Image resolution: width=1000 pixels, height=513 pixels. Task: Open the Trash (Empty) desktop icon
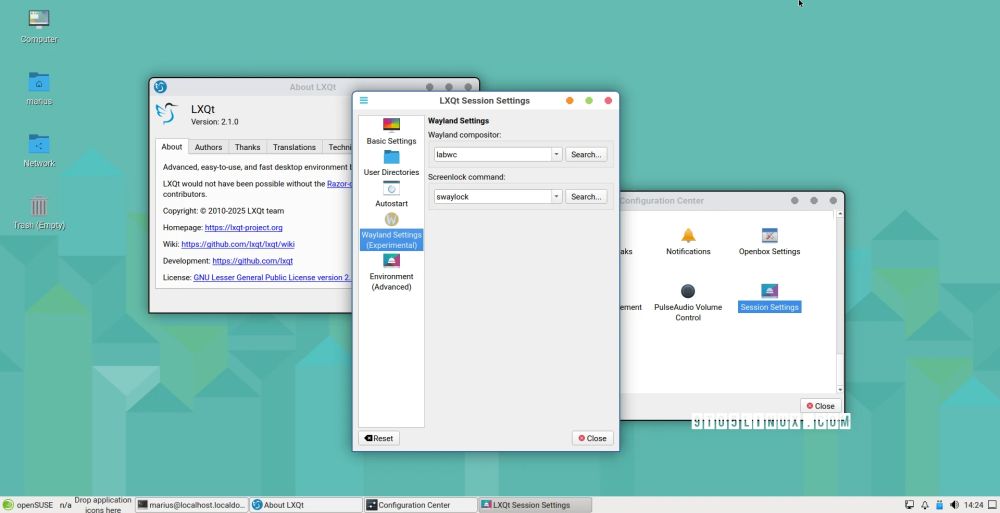[39, 212]
